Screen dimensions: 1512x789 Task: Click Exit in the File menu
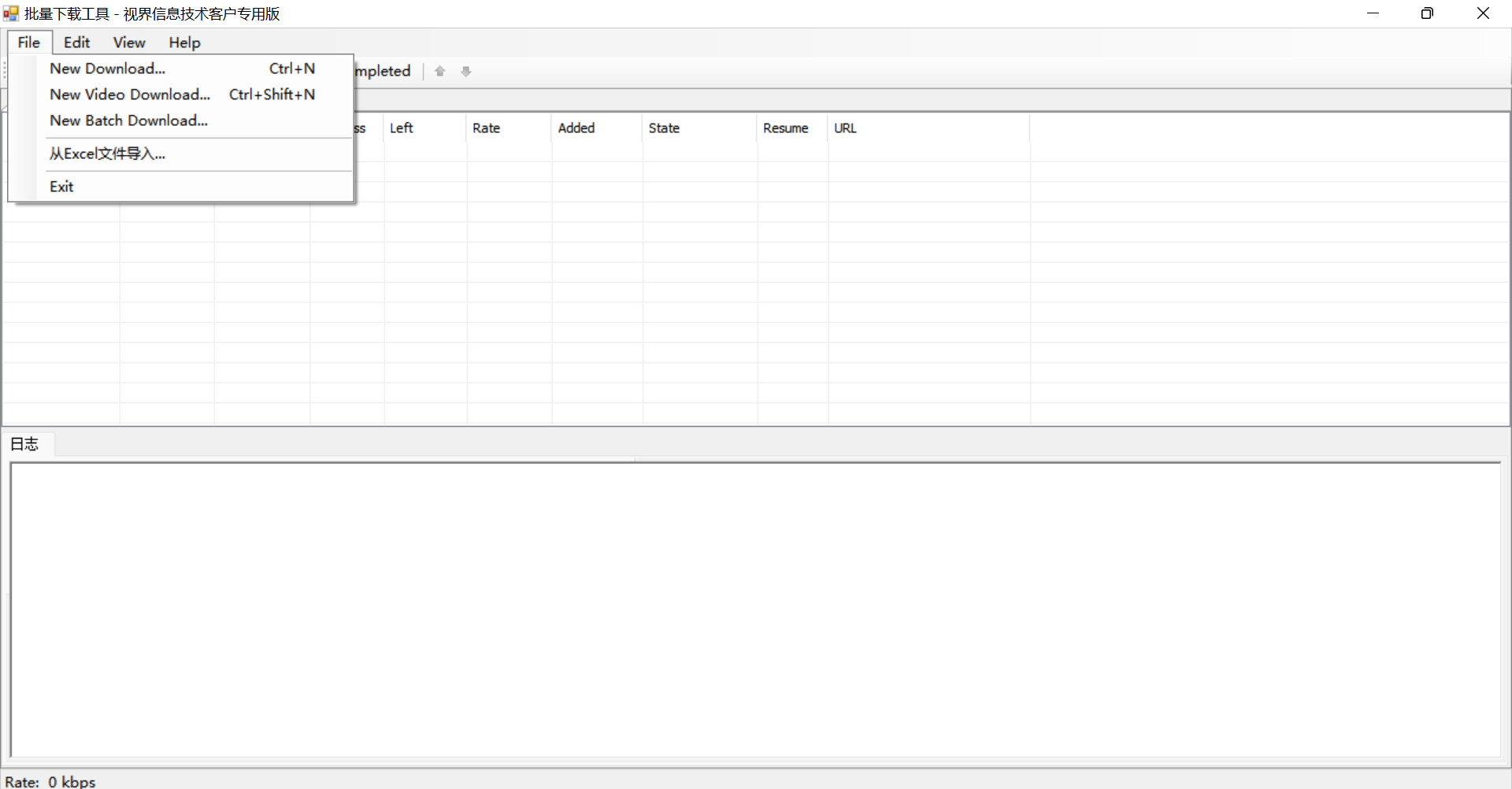tap(61, 187)
